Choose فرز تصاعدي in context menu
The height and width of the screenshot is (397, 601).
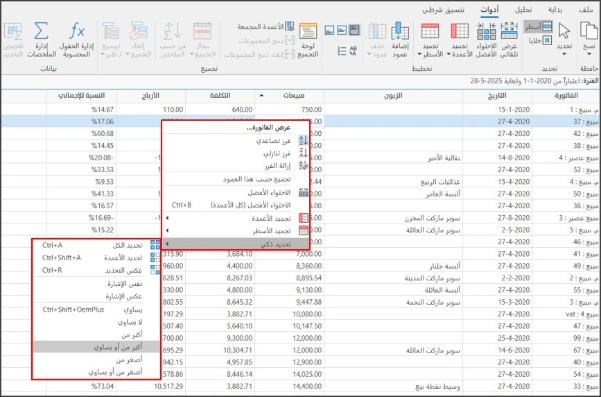coord(236,141)
